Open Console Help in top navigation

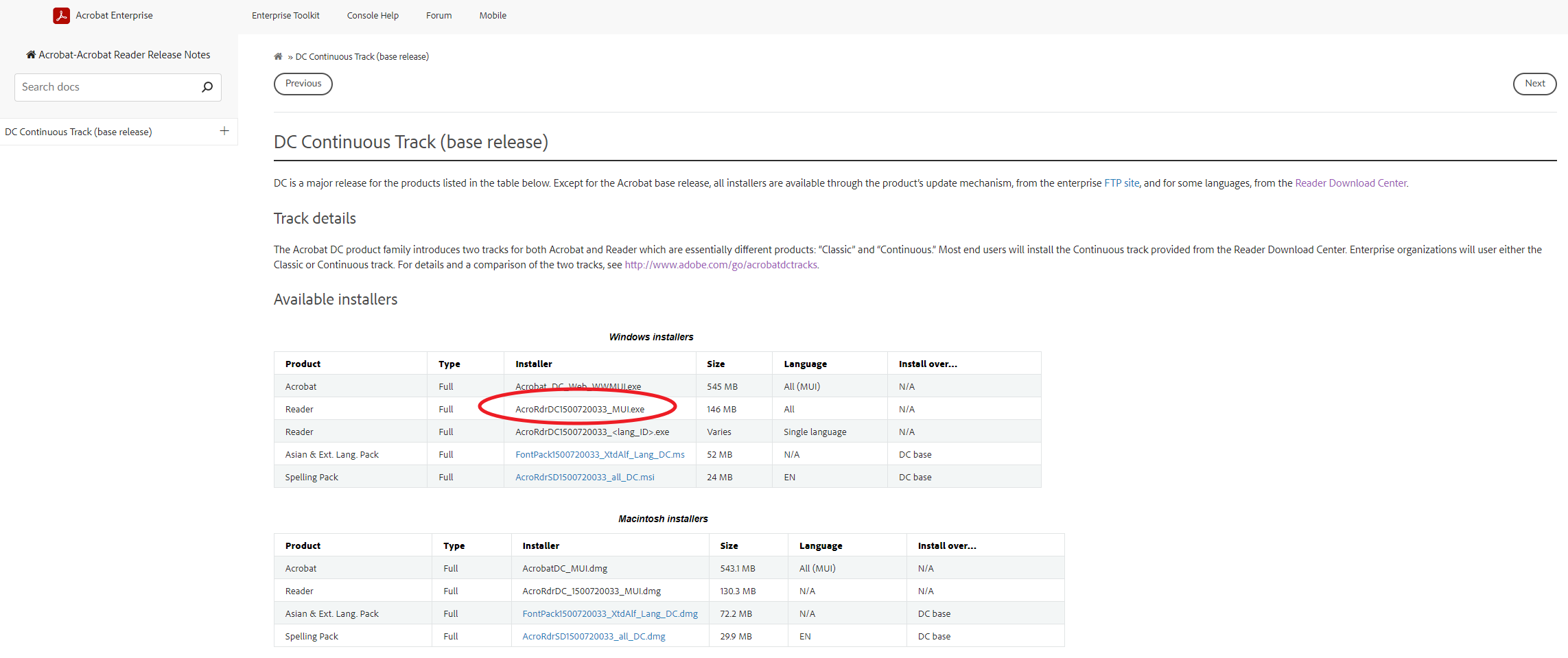373,16
